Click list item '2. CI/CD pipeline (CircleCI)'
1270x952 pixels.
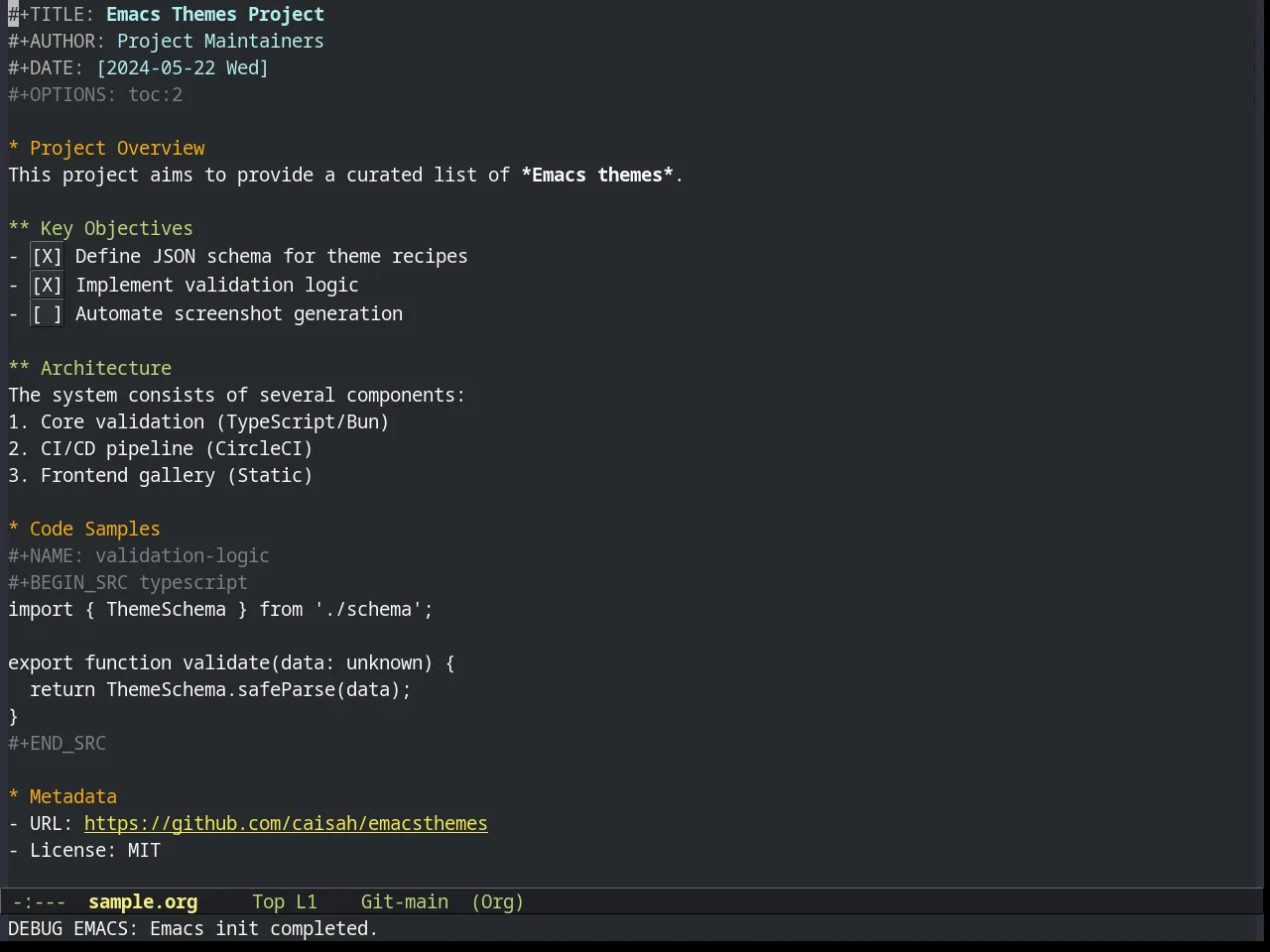161,448
